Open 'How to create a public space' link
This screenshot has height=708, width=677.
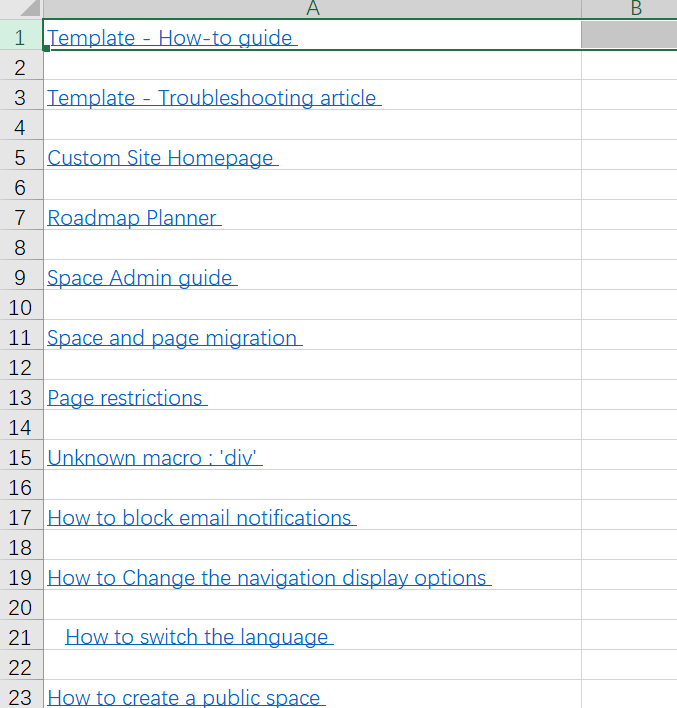coord(186,698)
